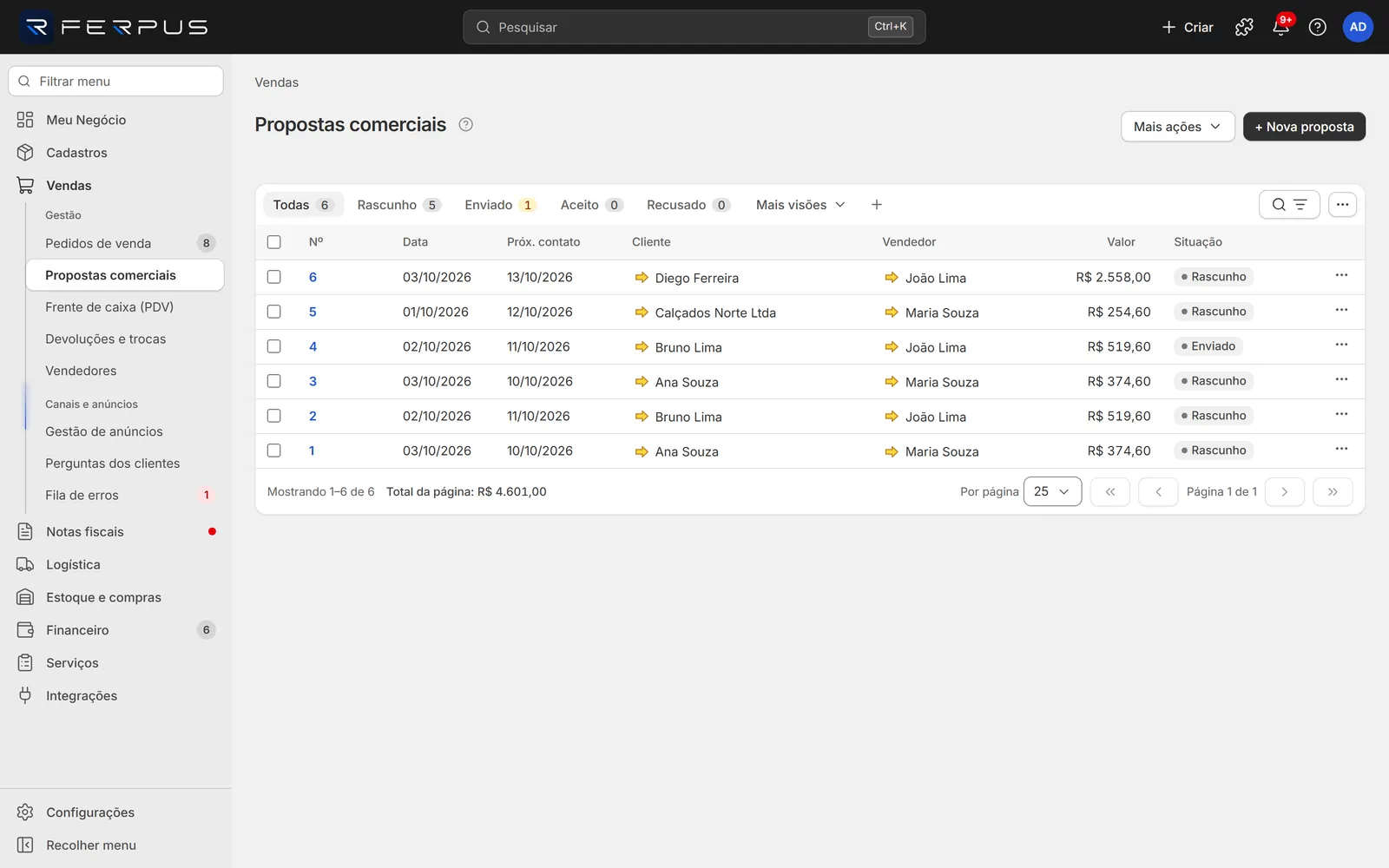Go to the next page arrow

(x=1285, y=491)
